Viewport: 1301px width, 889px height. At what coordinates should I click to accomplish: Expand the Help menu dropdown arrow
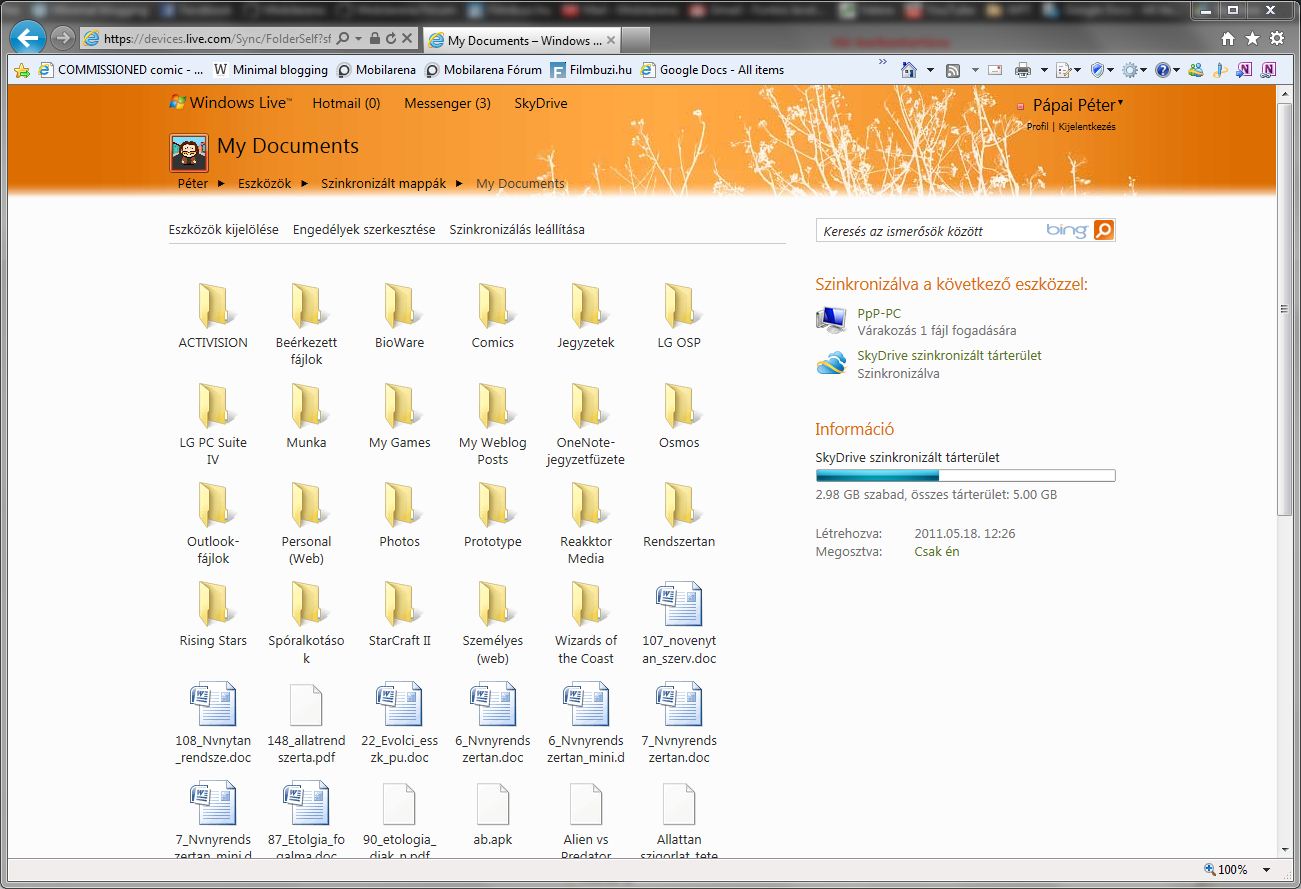1176,70
